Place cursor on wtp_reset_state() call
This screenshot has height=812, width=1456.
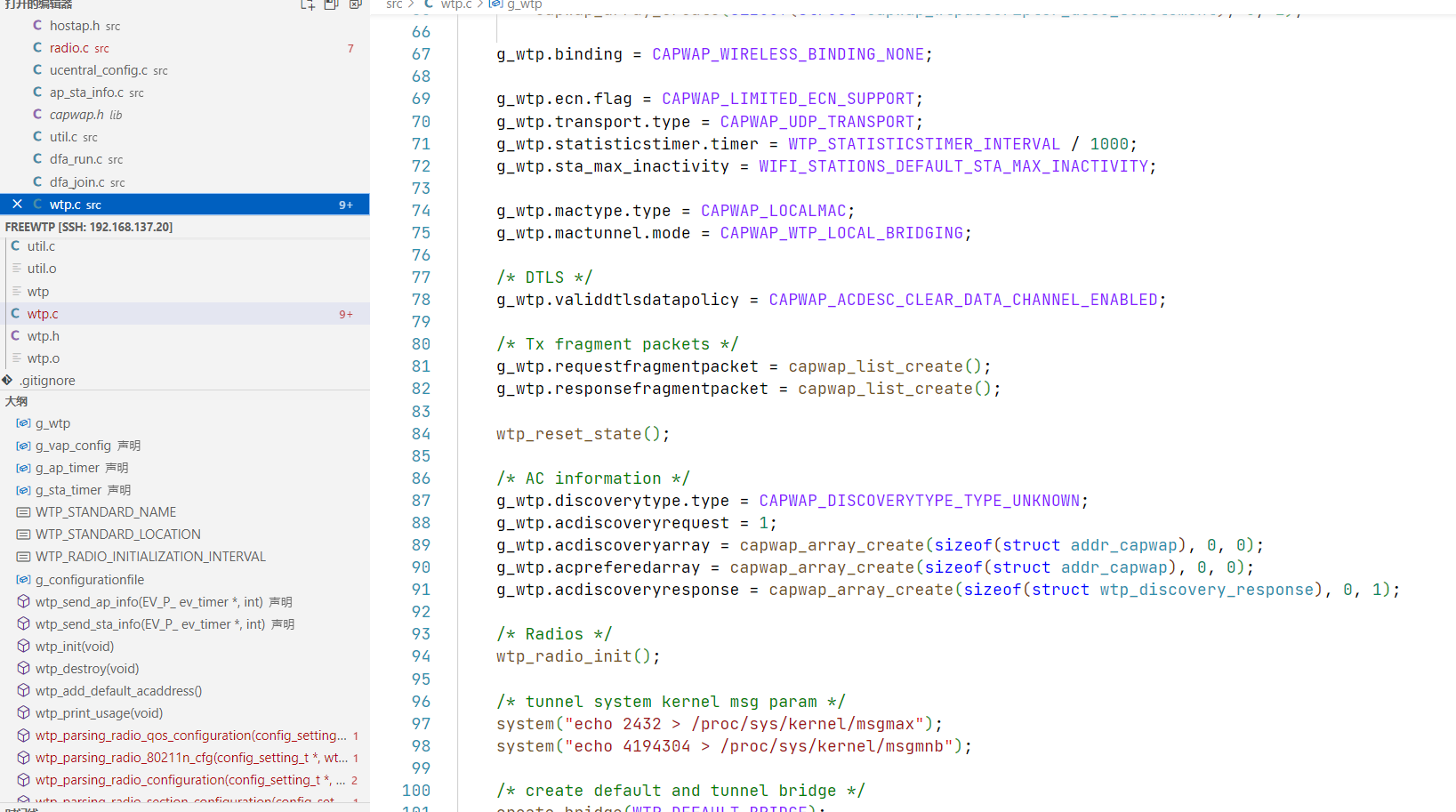[583, 434]
